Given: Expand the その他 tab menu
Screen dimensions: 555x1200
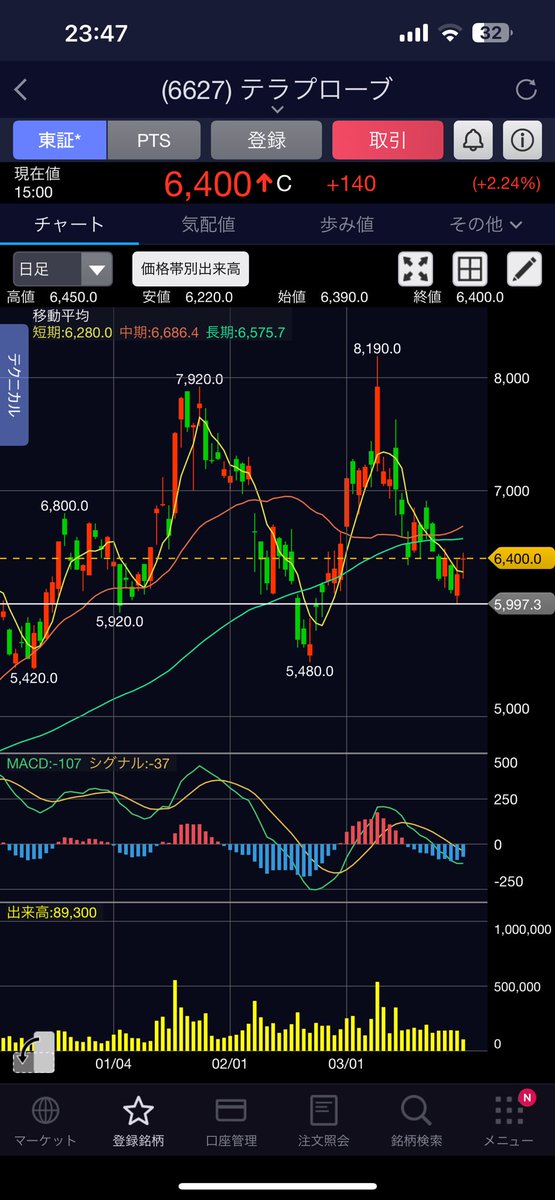Looking at the screenshot, I should tap(486, 224).
